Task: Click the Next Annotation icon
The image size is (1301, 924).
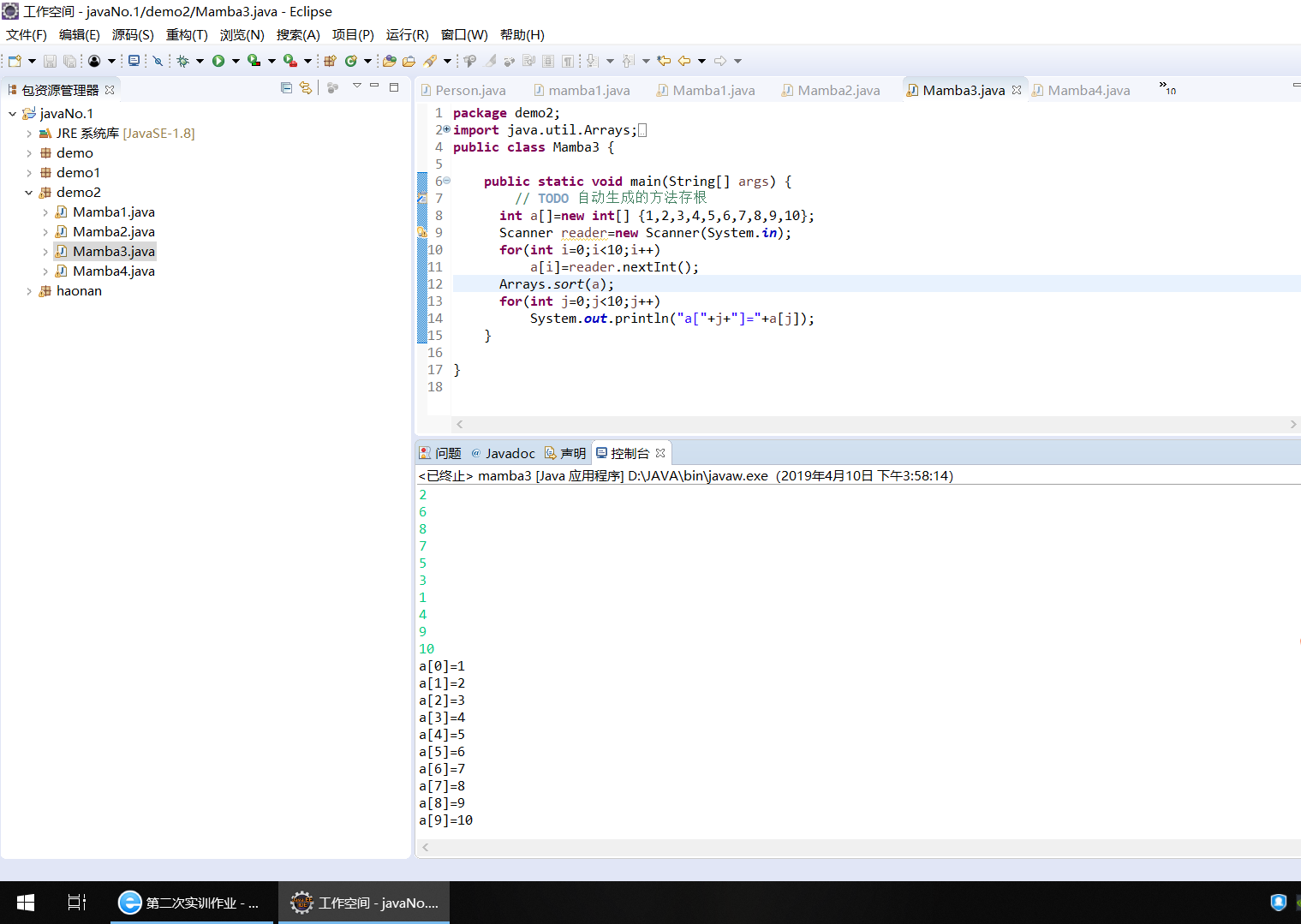Action: click(x=593, y=61)
